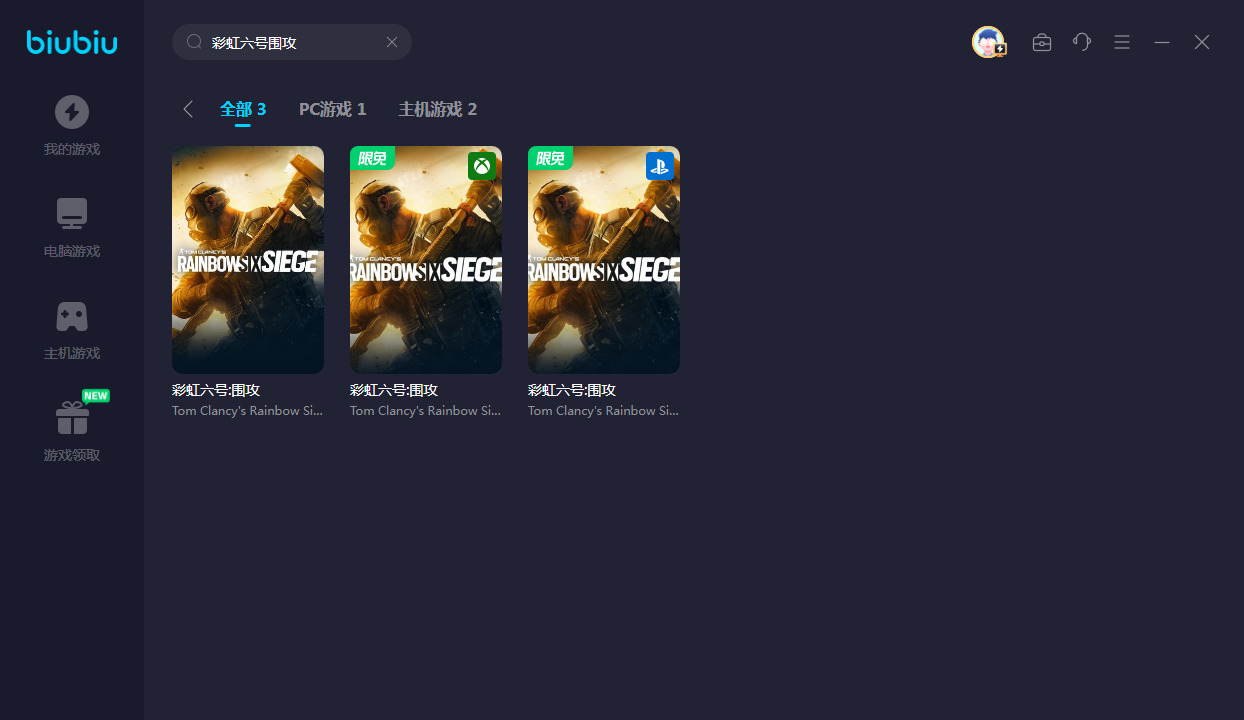Switch to PC游戏 1 tab
Image resolution: width=1244 pixels, height=720 pixels.
332,109
